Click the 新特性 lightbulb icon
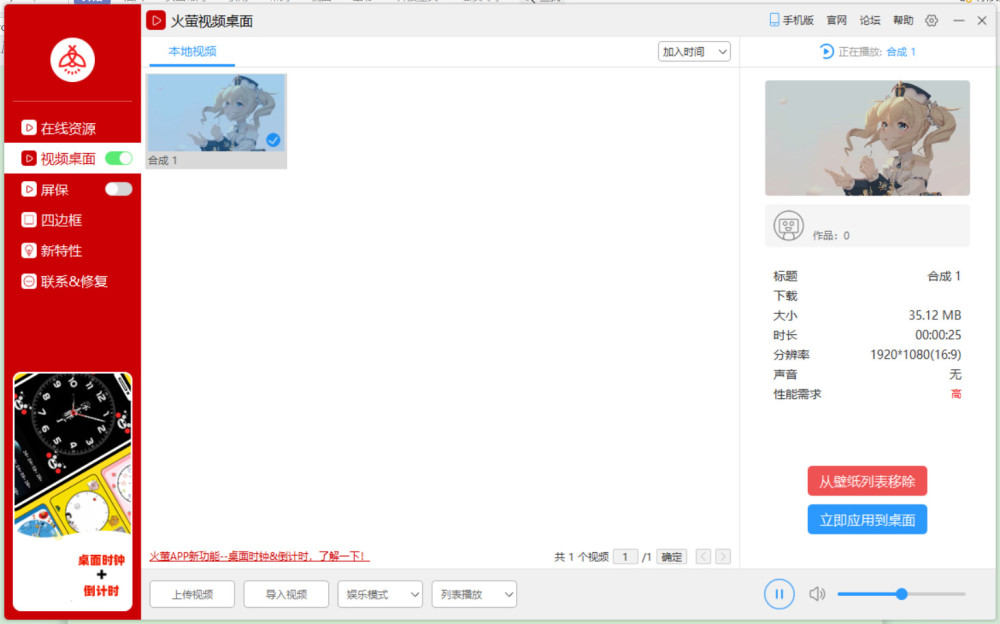 tap(29, 250)
